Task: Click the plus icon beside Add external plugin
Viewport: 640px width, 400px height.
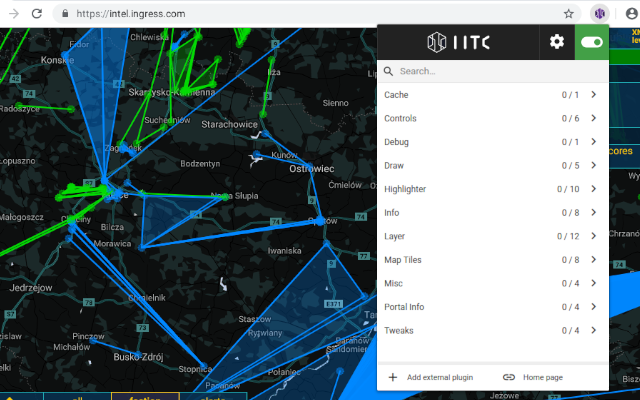Action: point(392,377)
